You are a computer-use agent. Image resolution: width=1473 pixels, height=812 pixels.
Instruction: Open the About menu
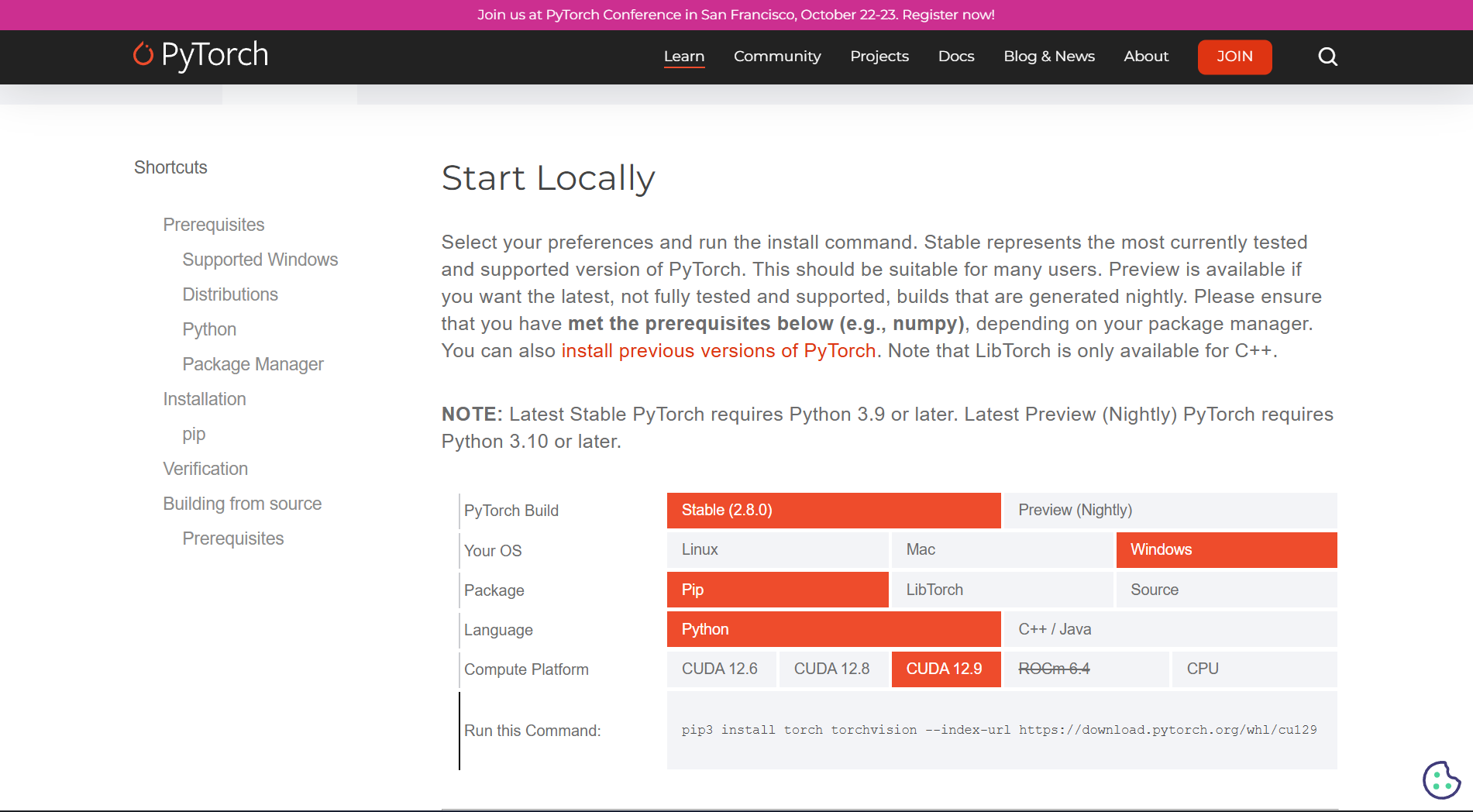pyautogui.click(x=1146, y=57)
